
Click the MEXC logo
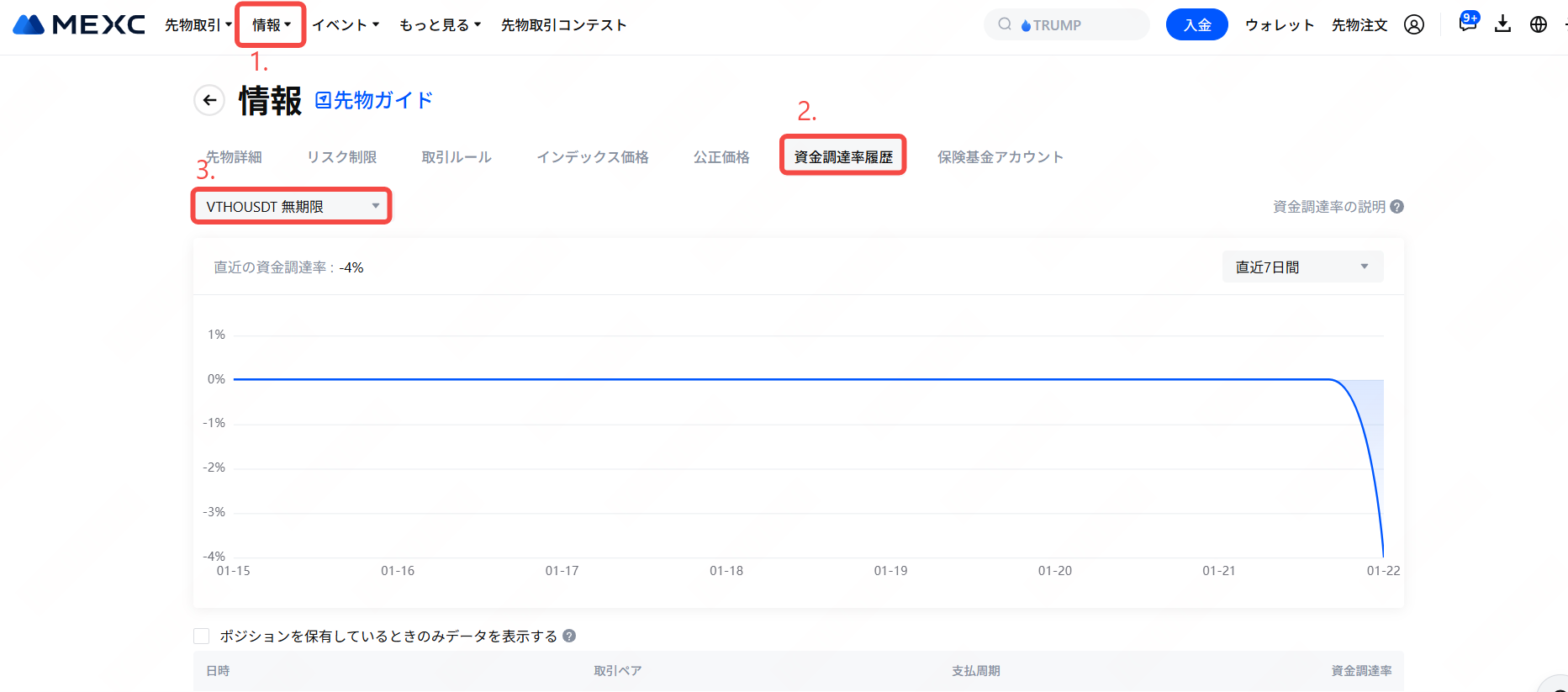pos(79,24)
